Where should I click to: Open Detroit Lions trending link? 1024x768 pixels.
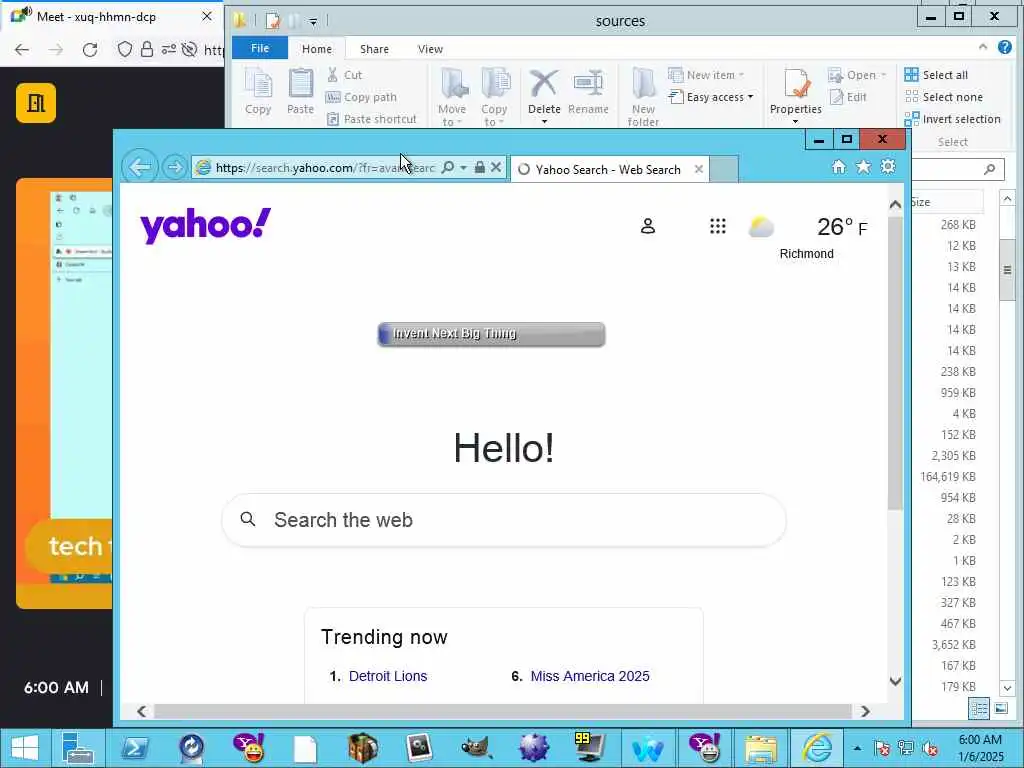[x=387, y=676]
